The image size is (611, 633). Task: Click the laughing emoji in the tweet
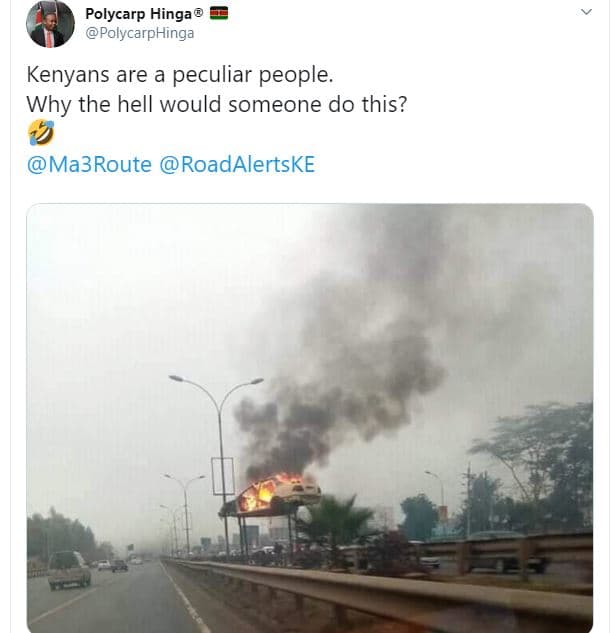point(40,134)
